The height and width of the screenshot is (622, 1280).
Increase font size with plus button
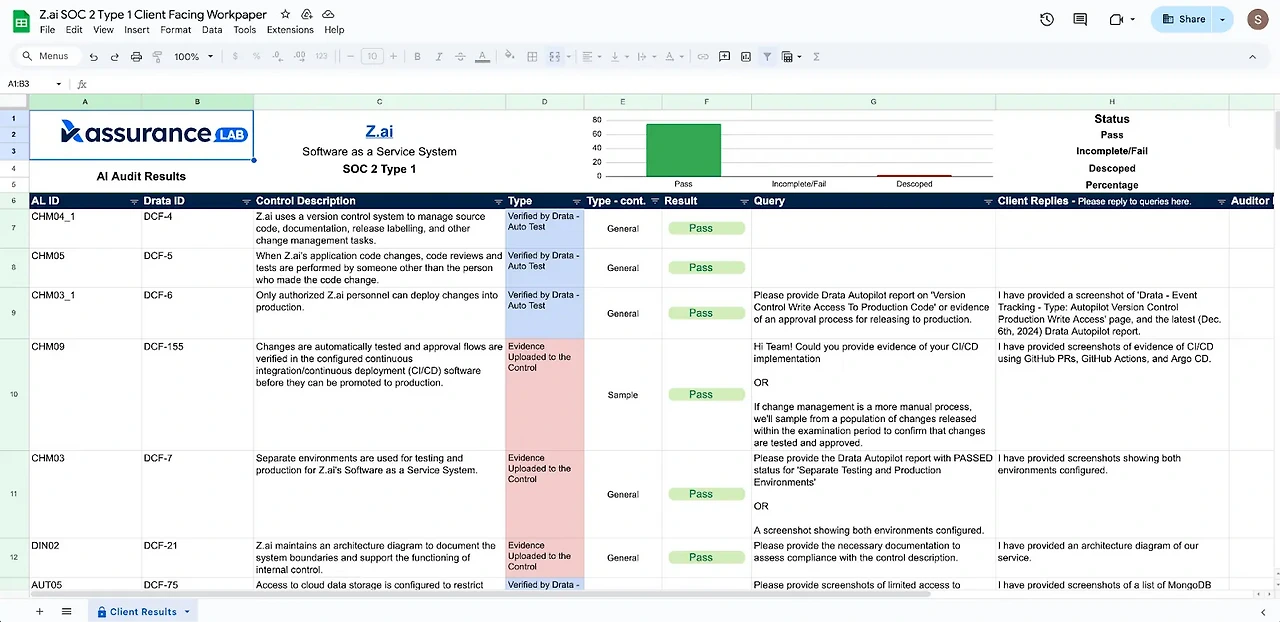(x=393, y=57)
